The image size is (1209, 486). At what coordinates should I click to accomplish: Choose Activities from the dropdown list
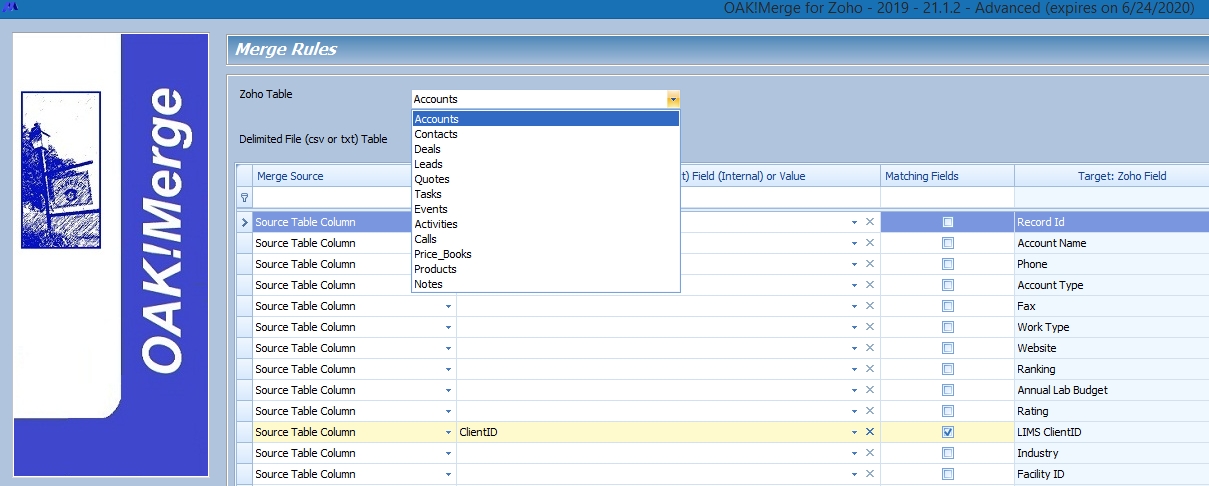tap(546, 224)
